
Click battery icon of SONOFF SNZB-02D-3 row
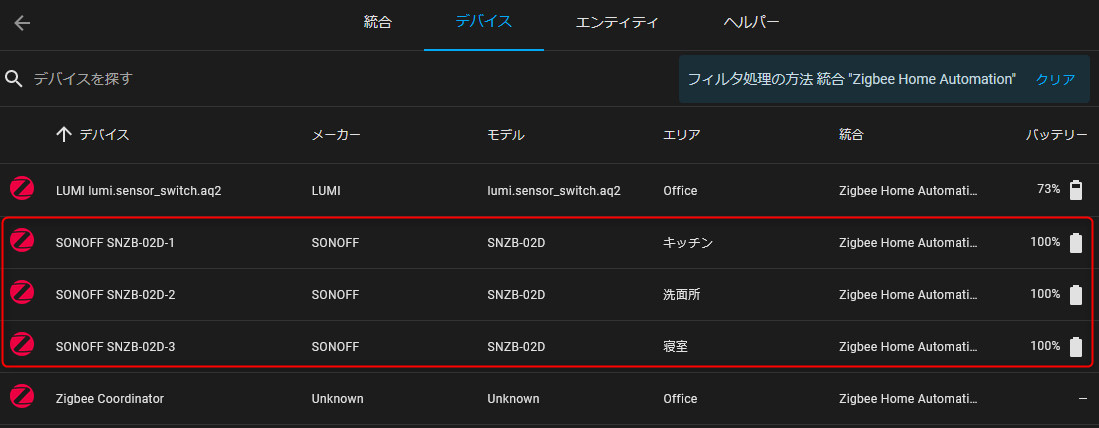(x=1076, y=346)
